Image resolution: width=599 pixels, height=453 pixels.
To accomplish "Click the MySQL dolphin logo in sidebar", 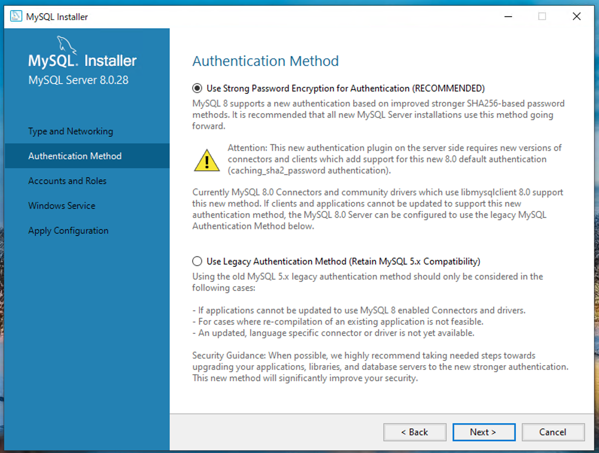I will pos(66,45).
